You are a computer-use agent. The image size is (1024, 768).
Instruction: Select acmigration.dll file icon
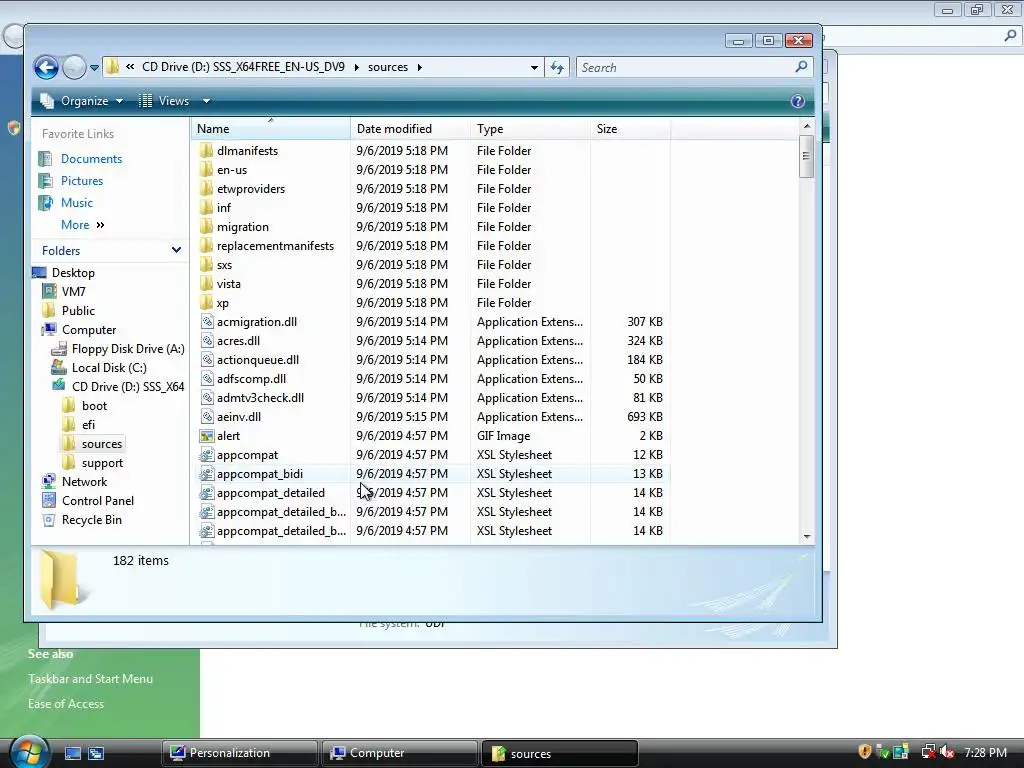pyautogui.click(x=206, y=322)
